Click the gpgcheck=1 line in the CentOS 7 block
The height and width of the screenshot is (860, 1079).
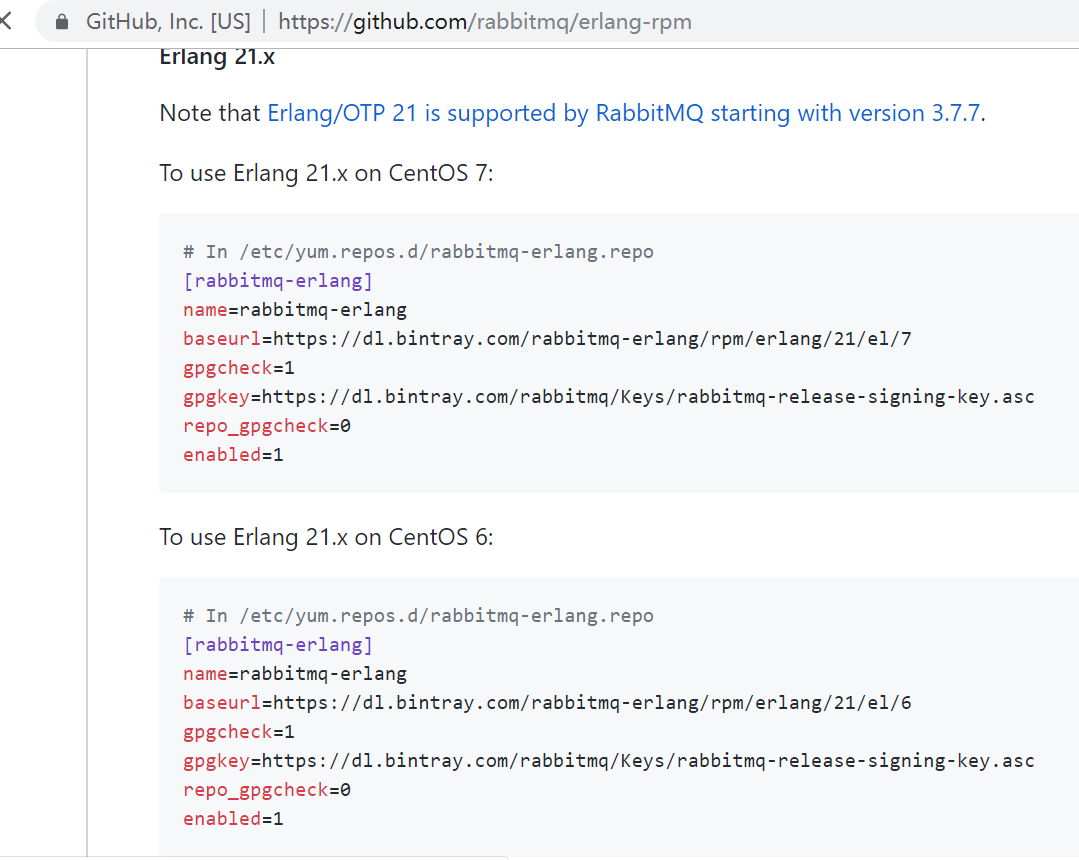239,367
